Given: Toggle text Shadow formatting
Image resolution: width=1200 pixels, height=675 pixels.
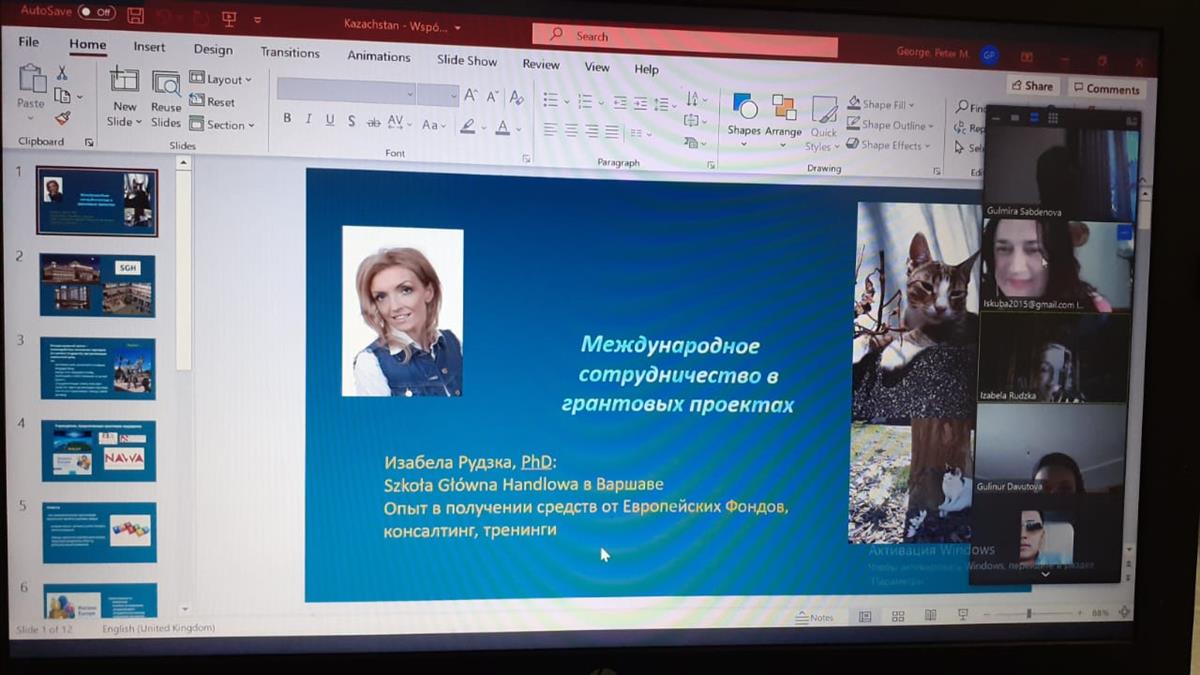Looking at the screenshot, I should click(351, 121).
